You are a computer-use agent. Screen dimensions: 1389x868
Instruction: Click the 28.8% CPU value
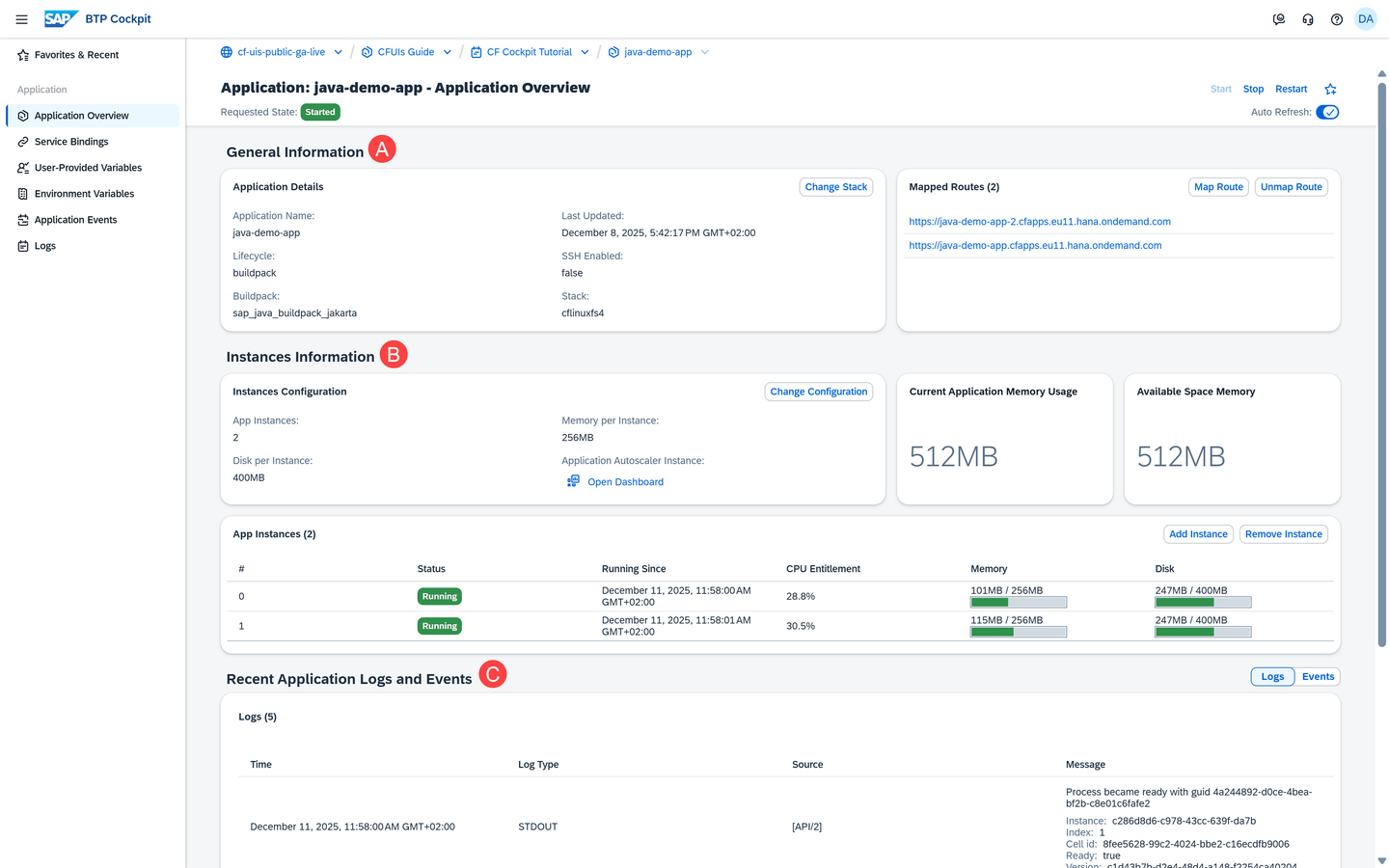point(801,596)
